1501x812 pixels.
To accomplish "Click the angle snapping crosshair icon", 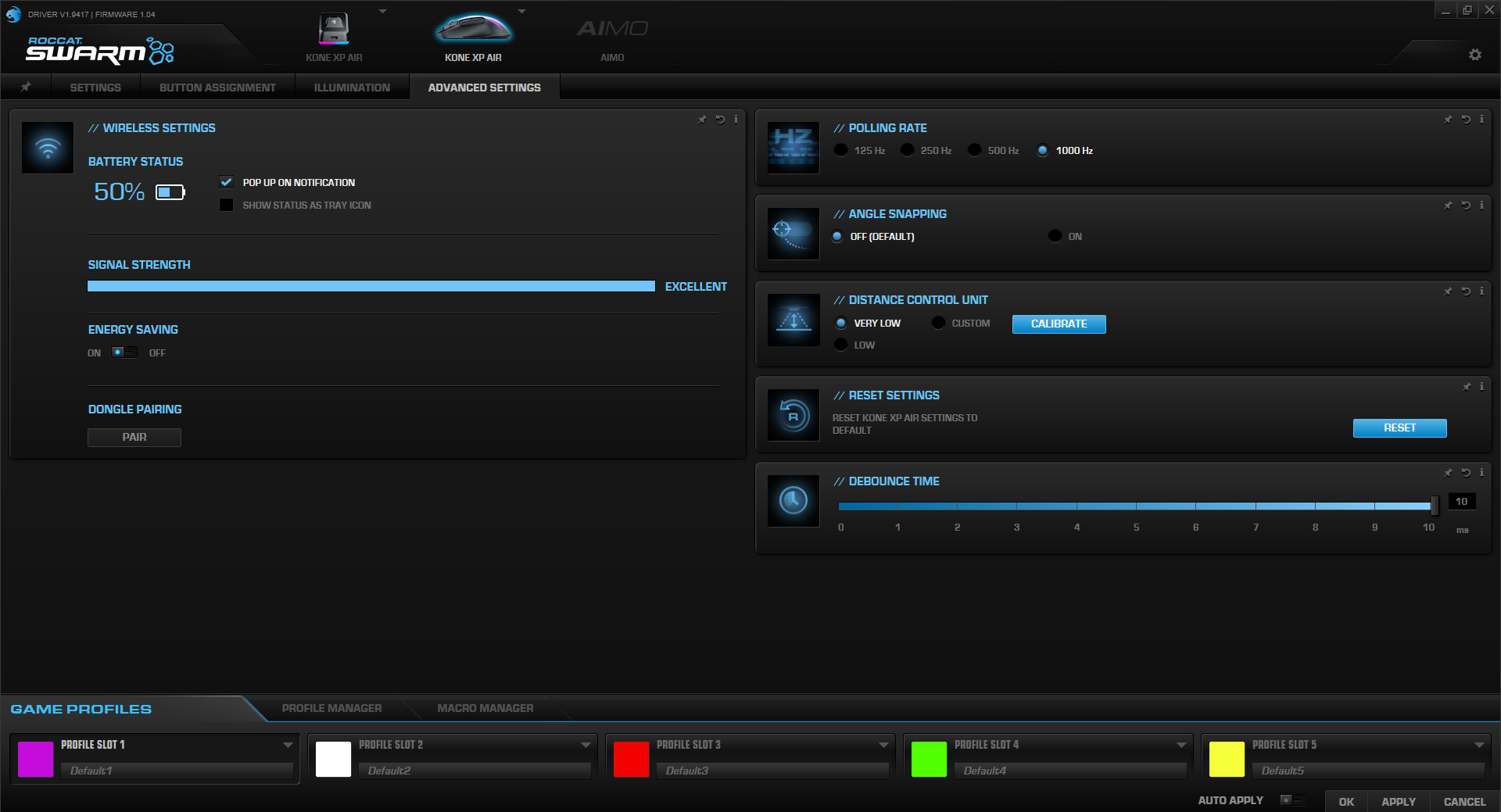I will click(x=793, y=233).
